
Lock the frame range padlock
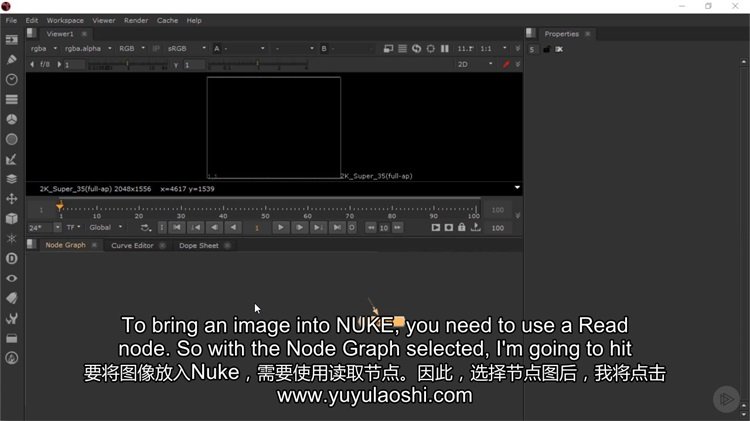click(x=462, y=227)
